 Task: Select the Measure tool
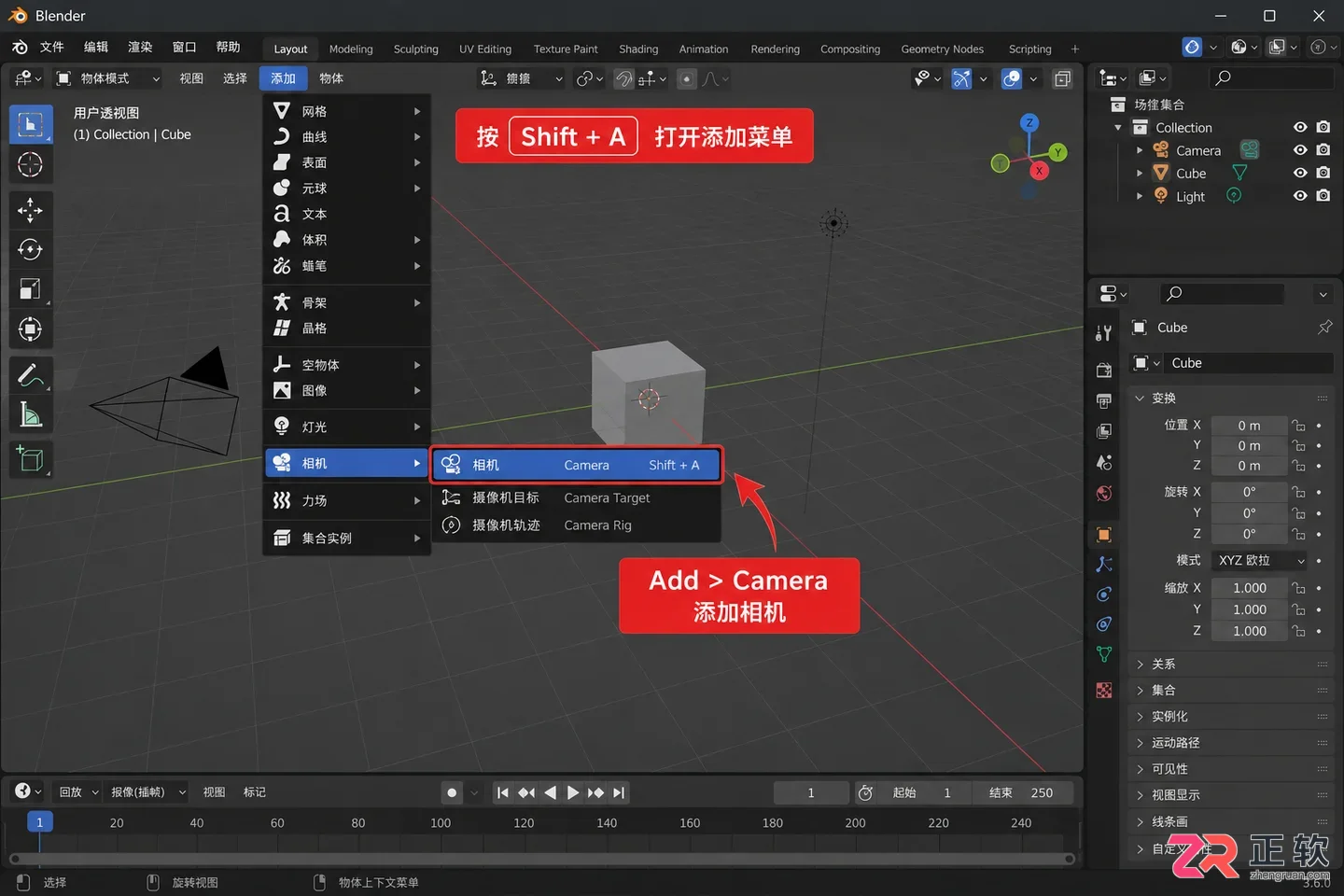pos(30,414)
